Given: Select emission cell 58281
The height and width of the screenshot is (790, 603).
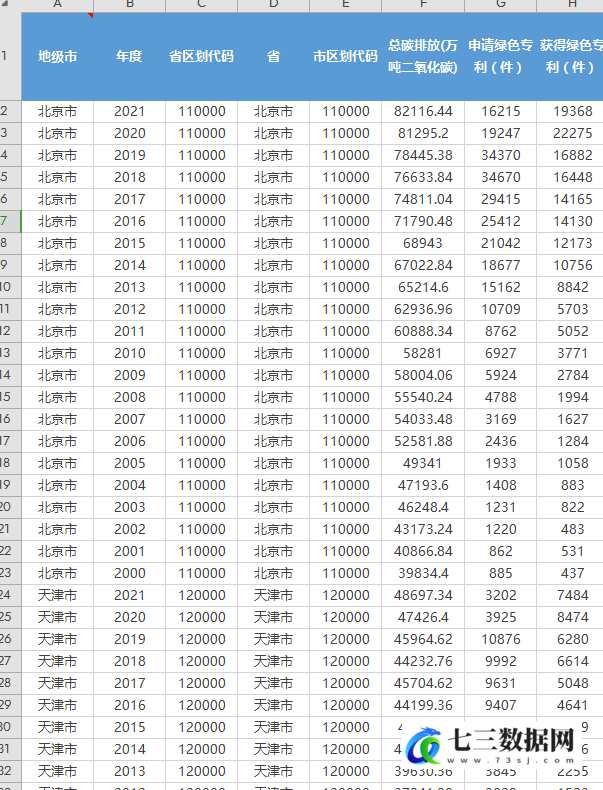Looking at the screenshot, I should (x=423, y=353).
